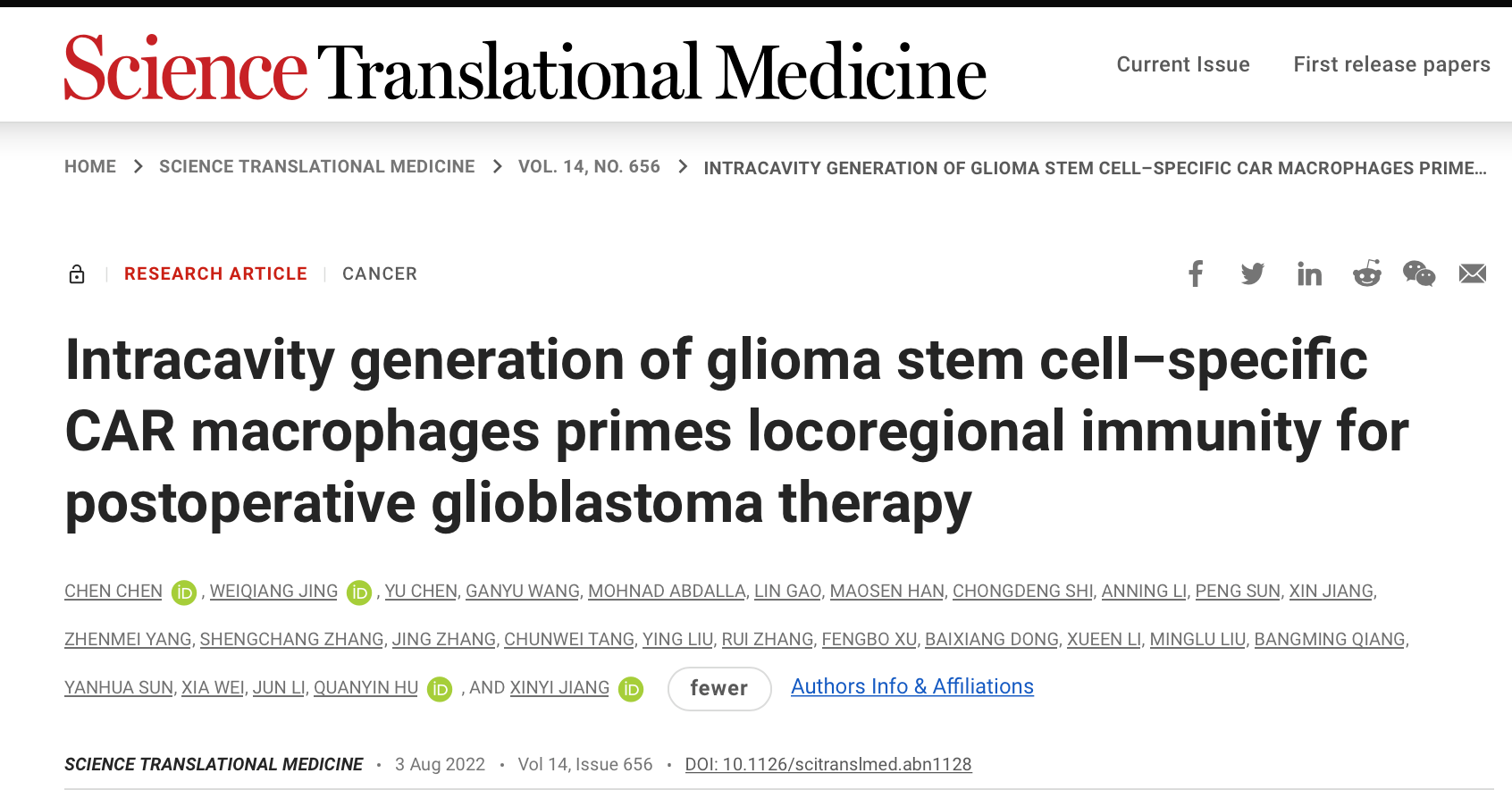Share article via Twitter bird icon

click(1253, 273)
